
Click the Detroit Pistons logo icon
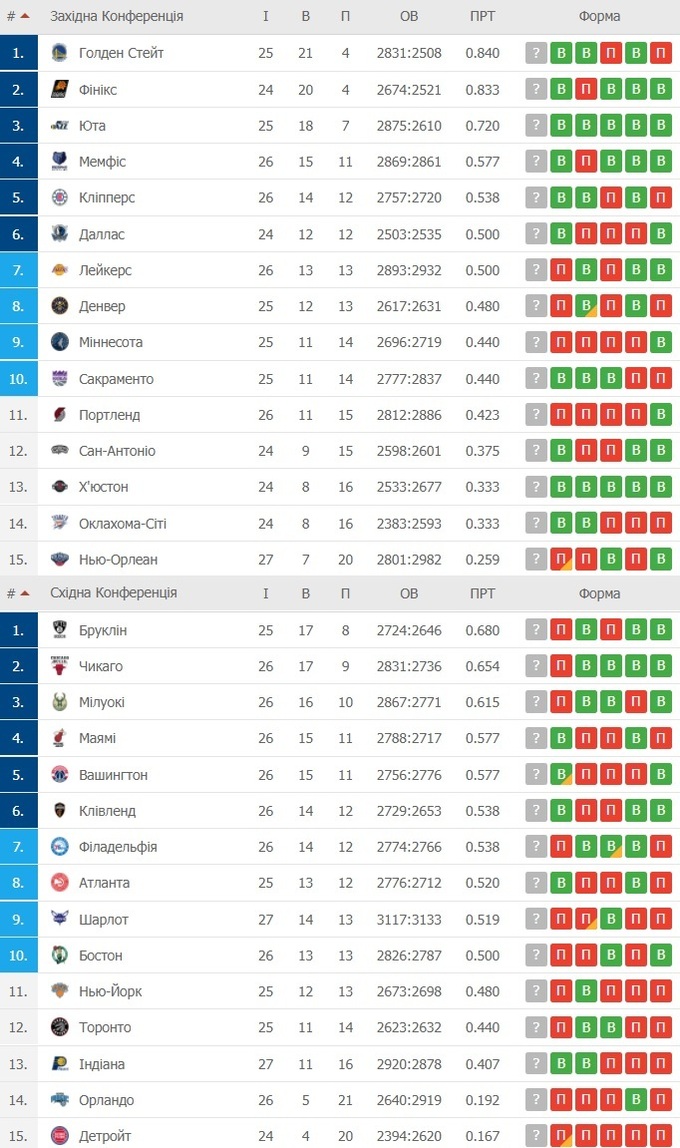(x=60, y=1136)
